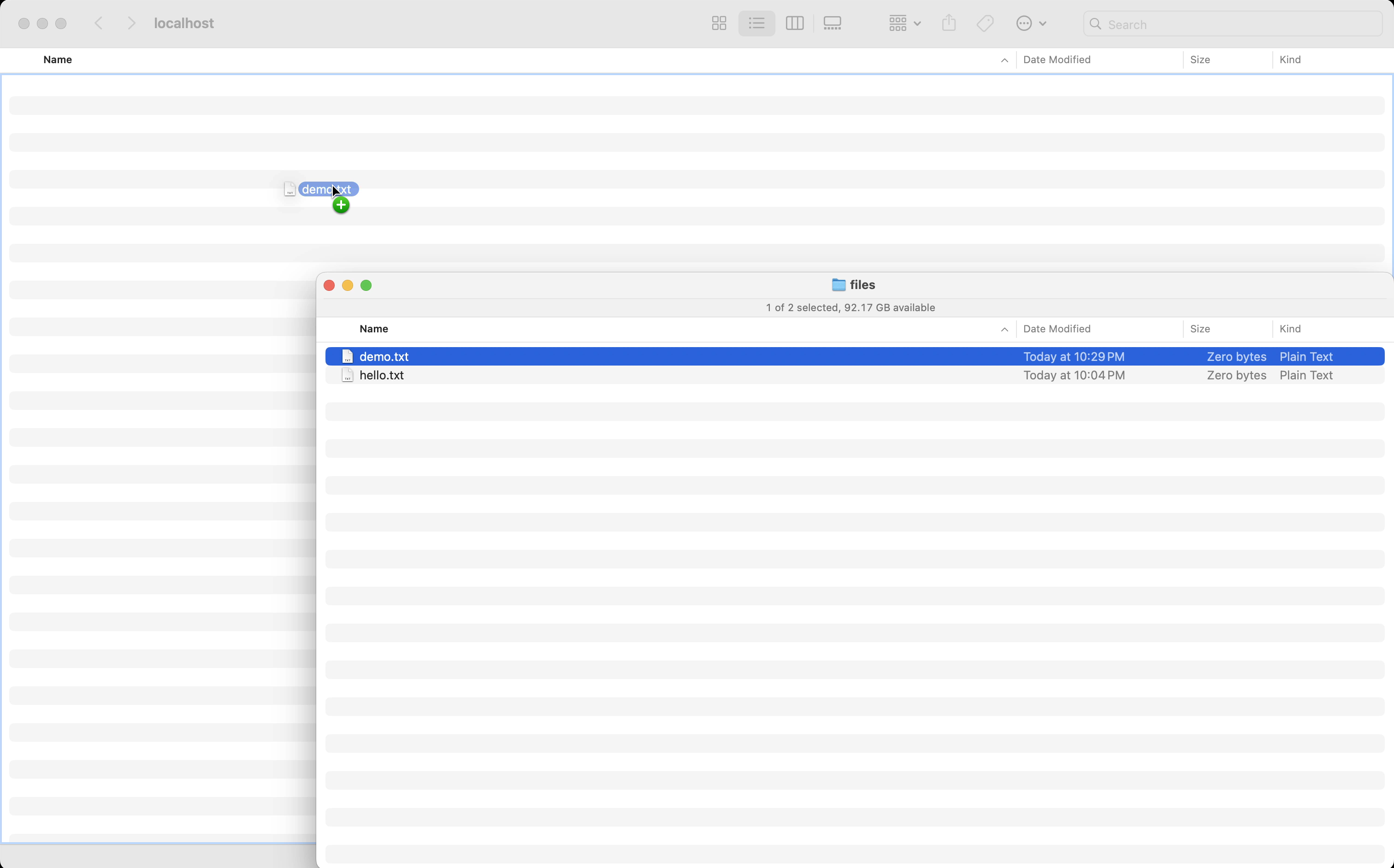The image size is (1394, 868).
Task: Click the Edit Tags icon
Action: point(984,23)
